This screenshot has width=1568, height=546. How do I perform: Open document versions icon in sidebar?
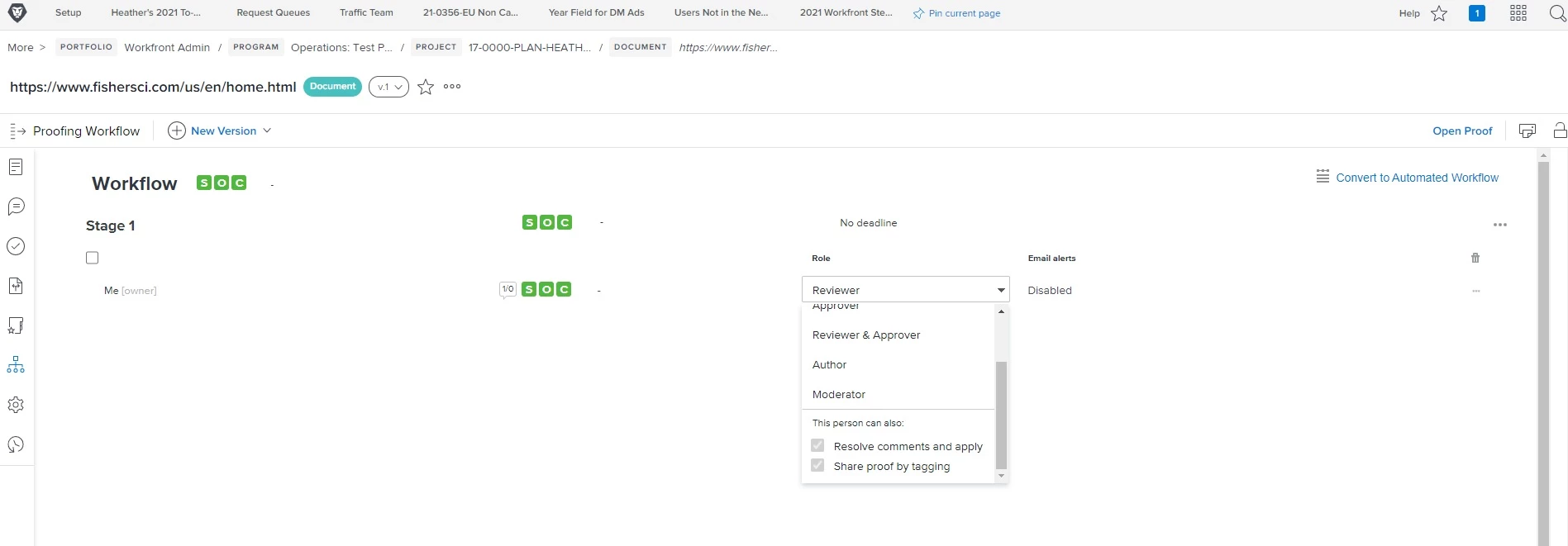[x=16, y=286]
